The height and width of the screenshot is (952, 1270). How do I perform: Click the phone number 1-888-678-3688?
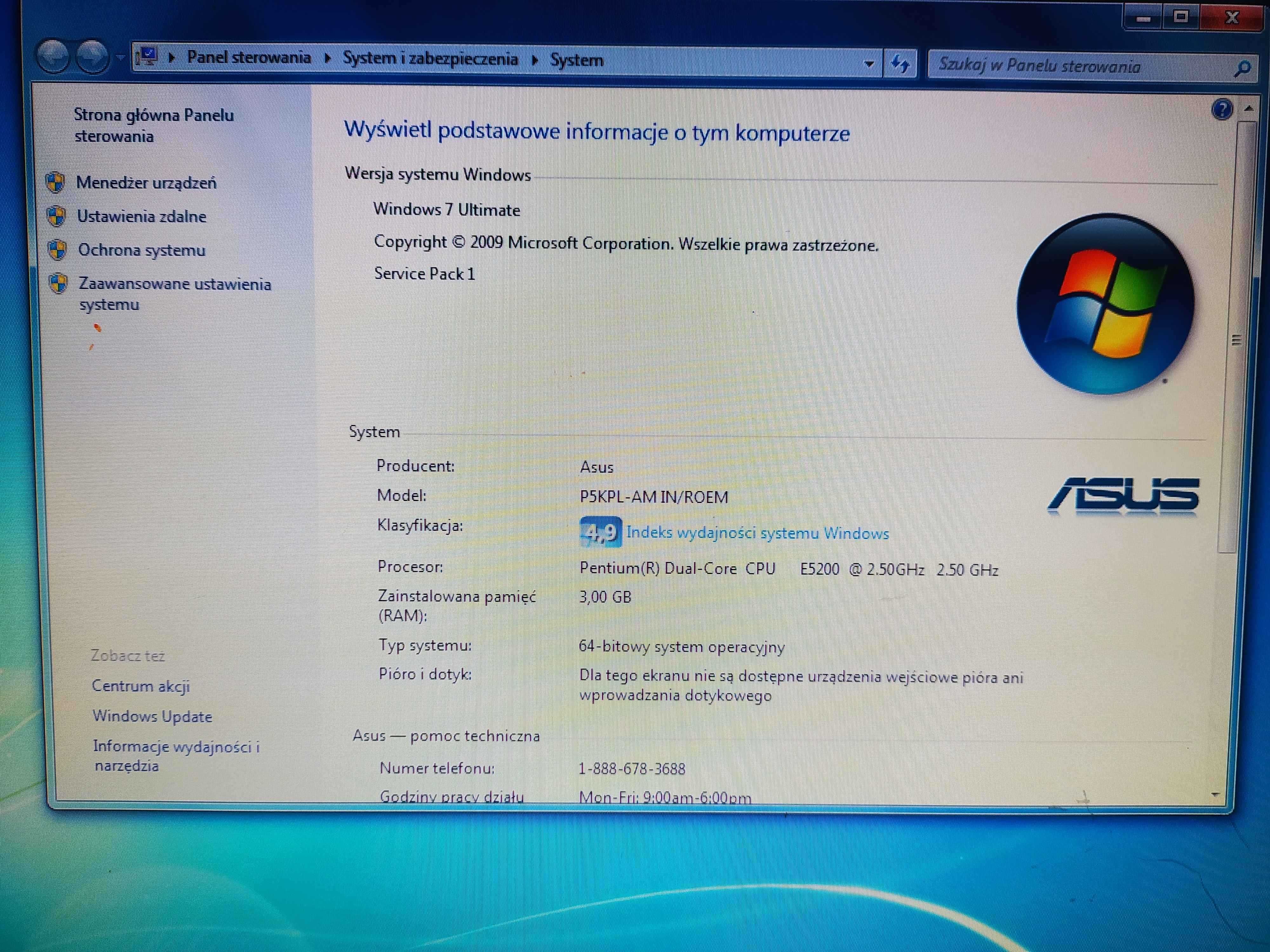[x=632, y=768]
